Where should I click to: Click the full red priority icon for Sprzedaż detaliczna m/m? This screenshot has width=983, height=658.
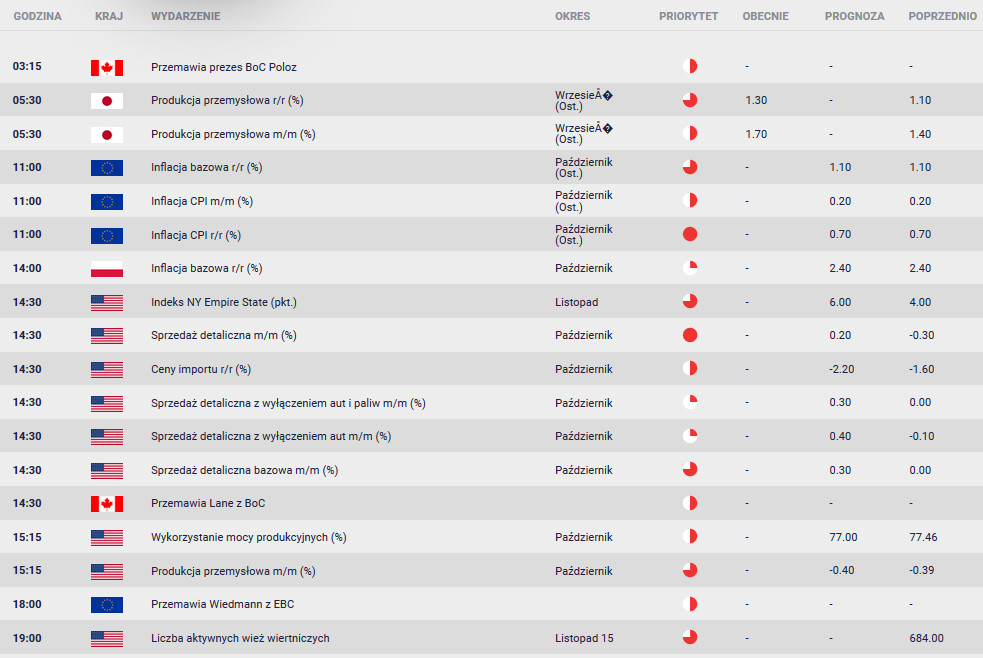[690, 335]
